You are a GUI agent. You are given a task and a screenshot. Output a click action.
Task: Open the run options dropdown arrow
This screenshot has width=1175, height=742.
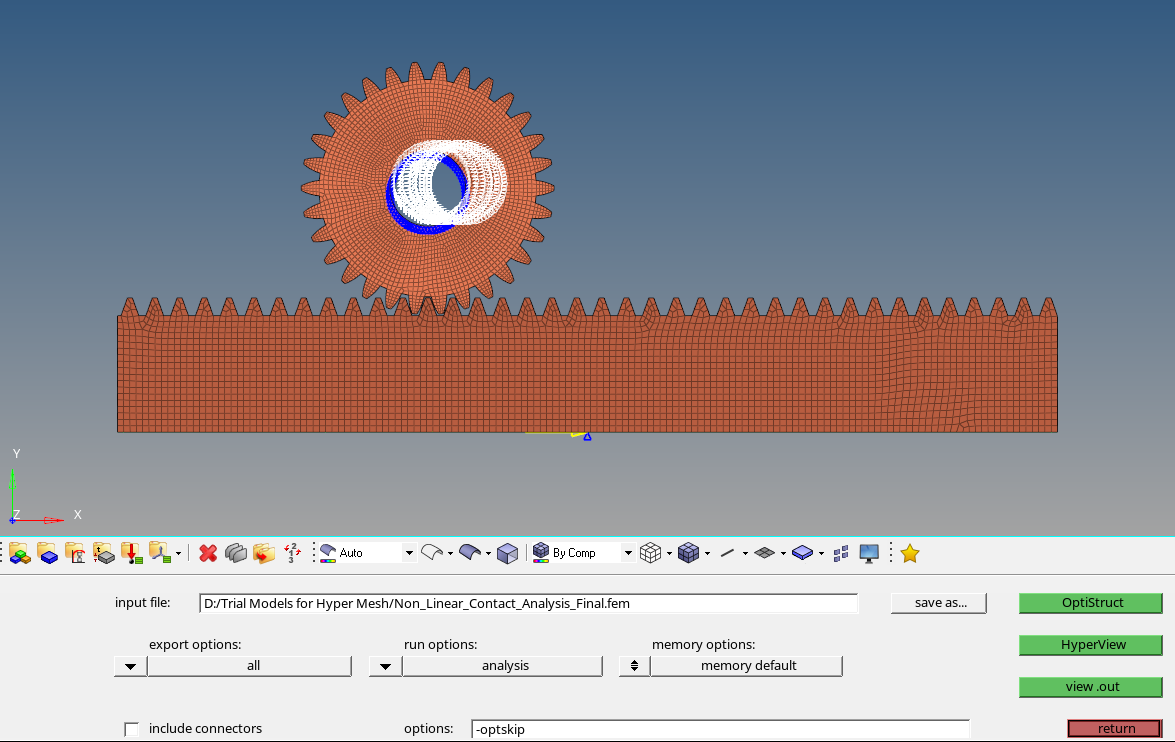coord(385,666)
